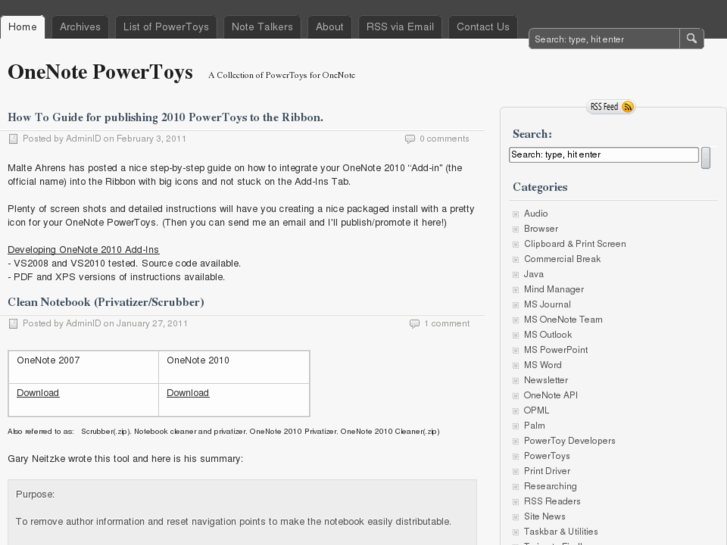This screenshot has height=545, width=727.
Task: Open the OPML category
Action: point(536,410)
